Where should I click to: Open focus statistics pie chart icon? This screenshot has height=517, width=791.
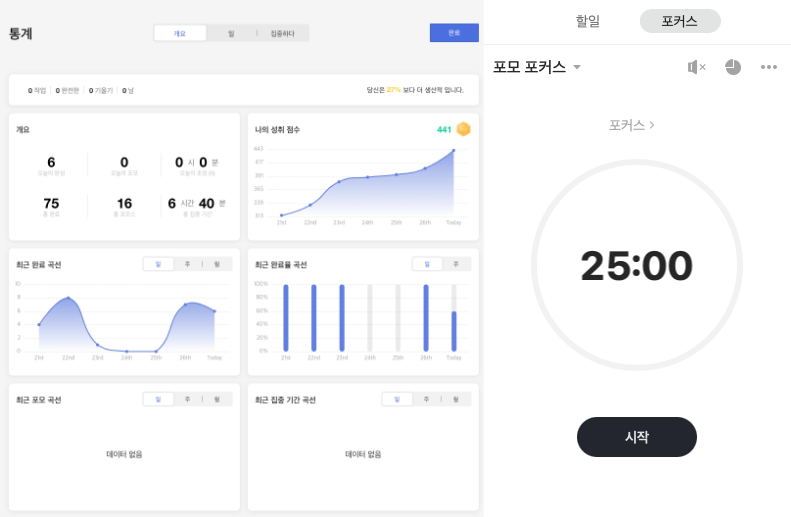coord(733,67)
